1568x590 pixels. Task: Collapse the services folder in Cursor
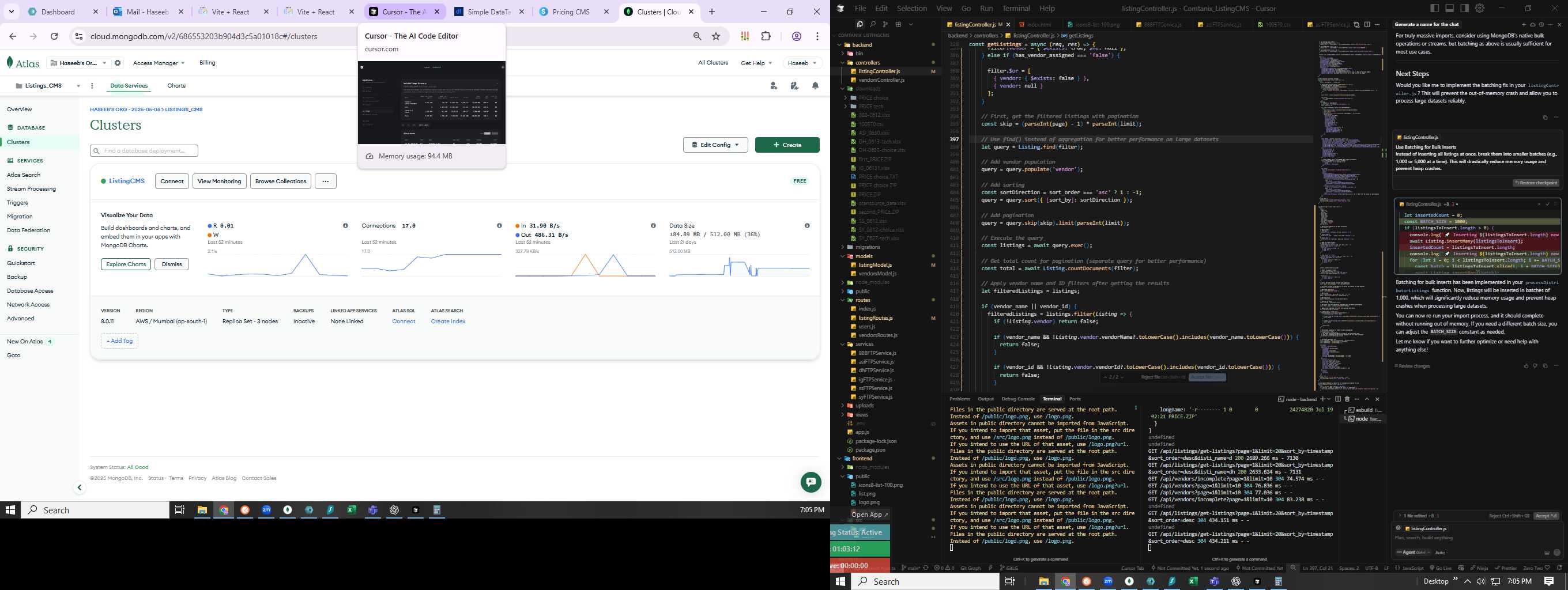[864, 345]
